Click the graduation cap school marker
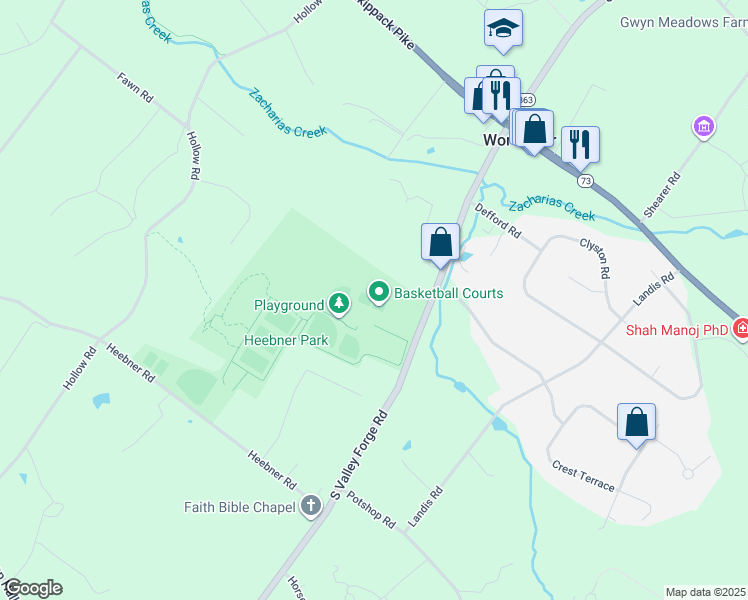 coord(503,29)
